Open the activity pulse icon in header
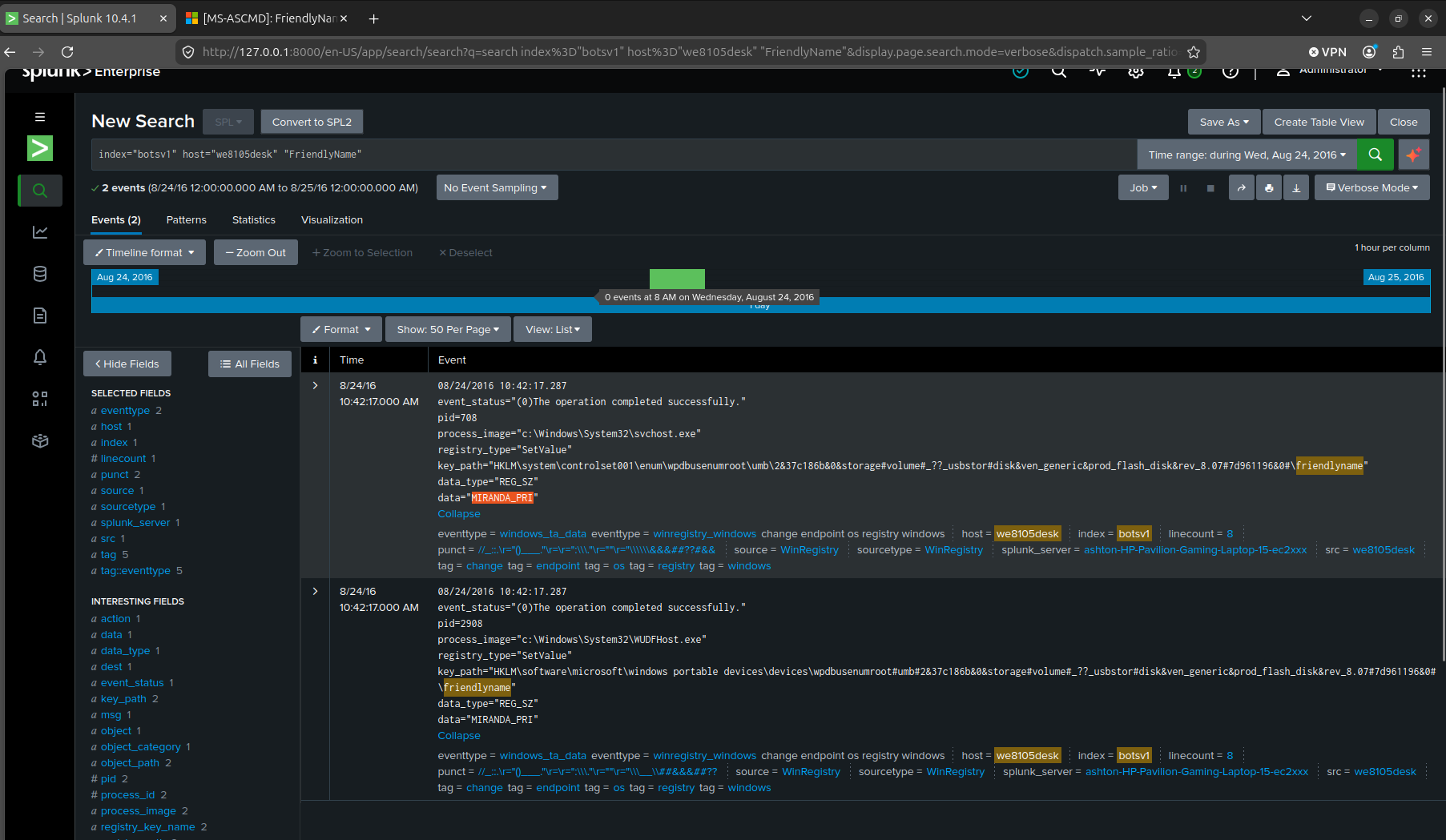1446x840 pixels. 1098,72
